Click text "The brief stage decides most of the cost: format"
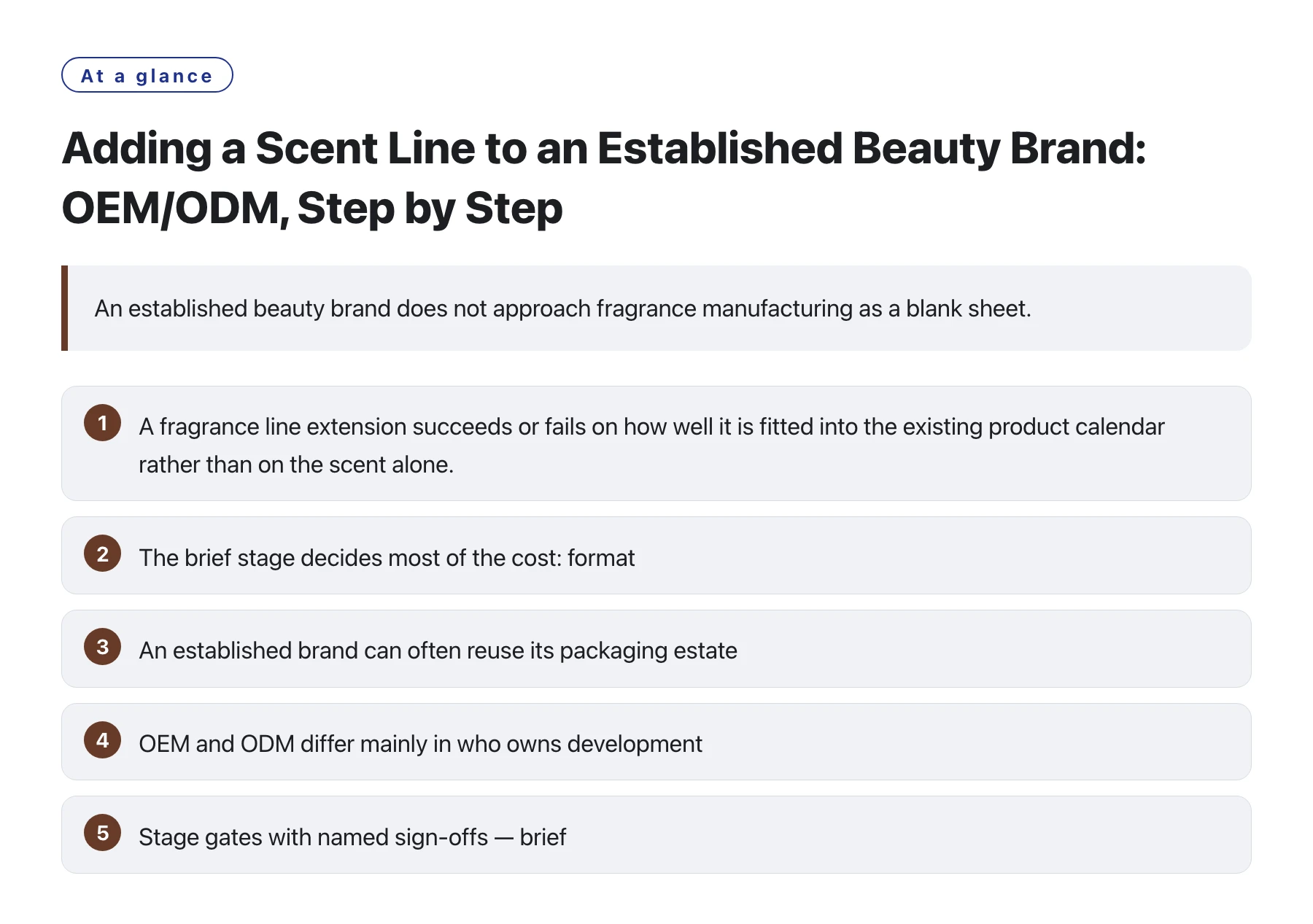Screen dimensions: 1313x924 pyautogui.click(x=387, y=558)
